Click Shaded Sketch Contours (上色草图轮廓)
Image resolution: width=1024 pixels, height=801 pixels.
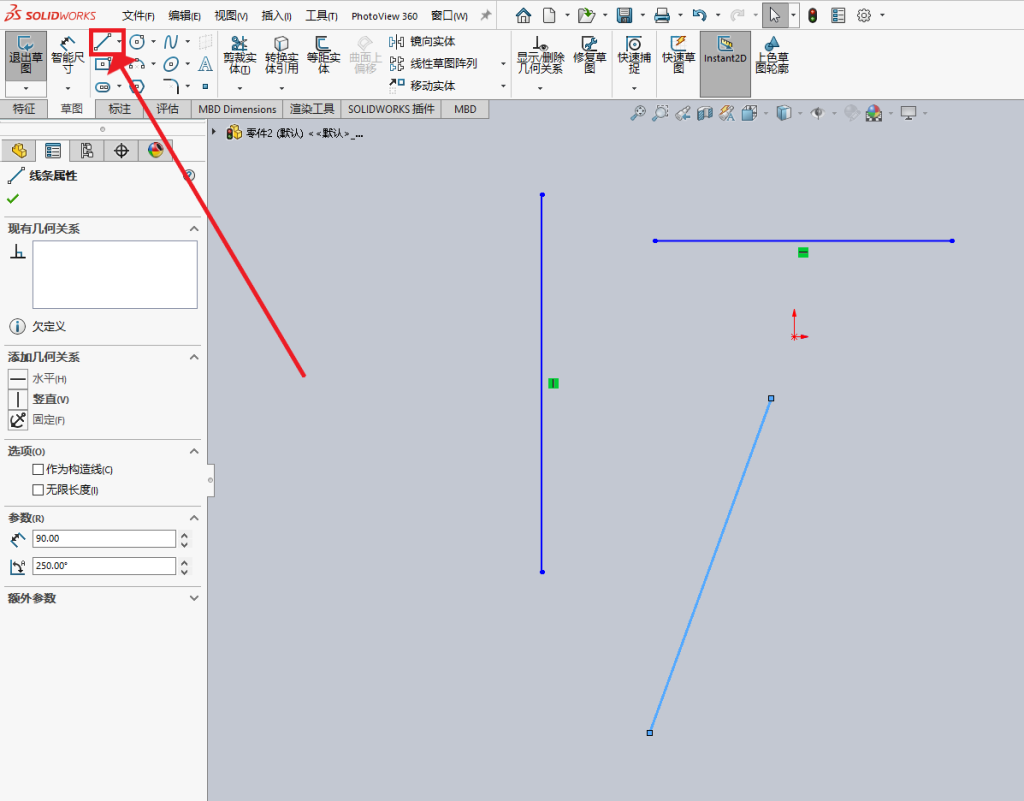point(772,56)
